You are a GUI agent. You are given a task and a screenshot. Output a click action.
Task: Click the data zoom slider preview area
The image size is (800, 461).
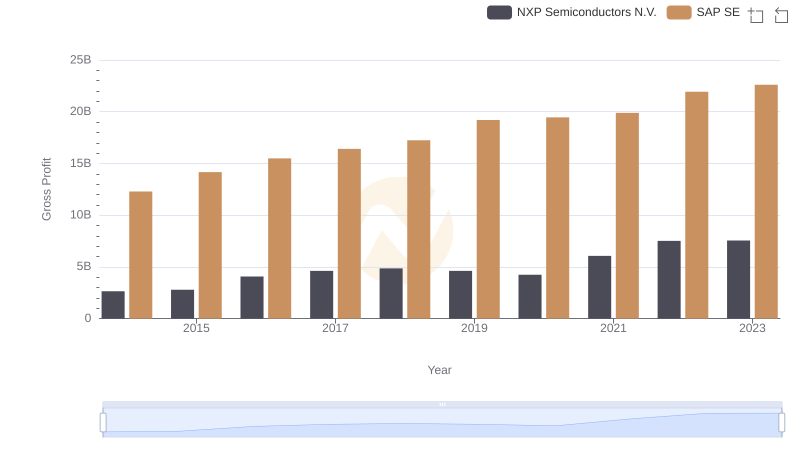coord(442,423)
